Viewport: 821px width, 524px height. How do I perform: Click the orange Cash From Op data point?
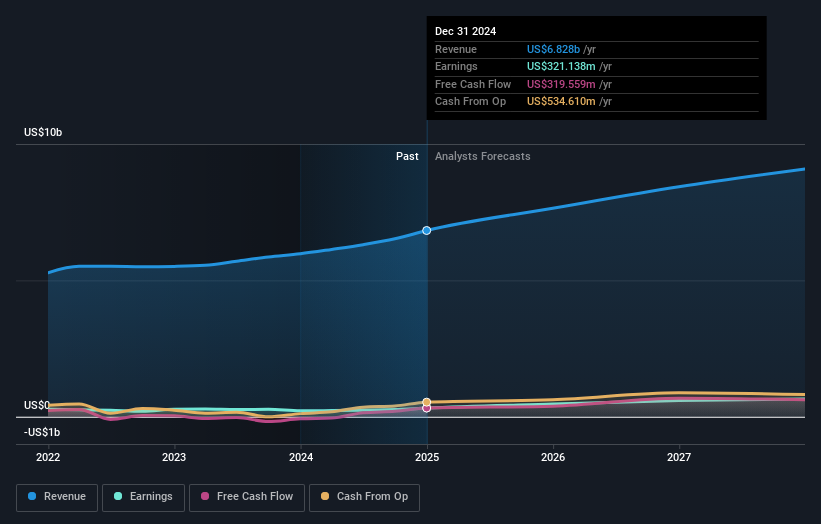pos(427,402)
